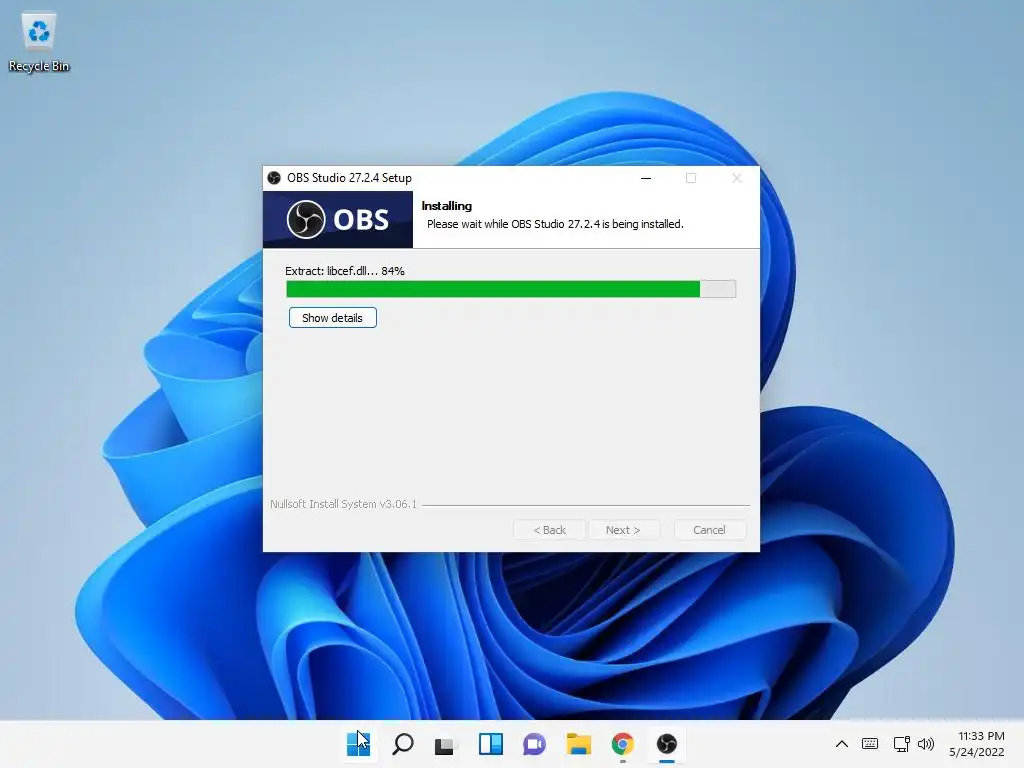
Task: Open File Explorer from the taskbar
Action: pyautogui.click(x=579, y=744)
